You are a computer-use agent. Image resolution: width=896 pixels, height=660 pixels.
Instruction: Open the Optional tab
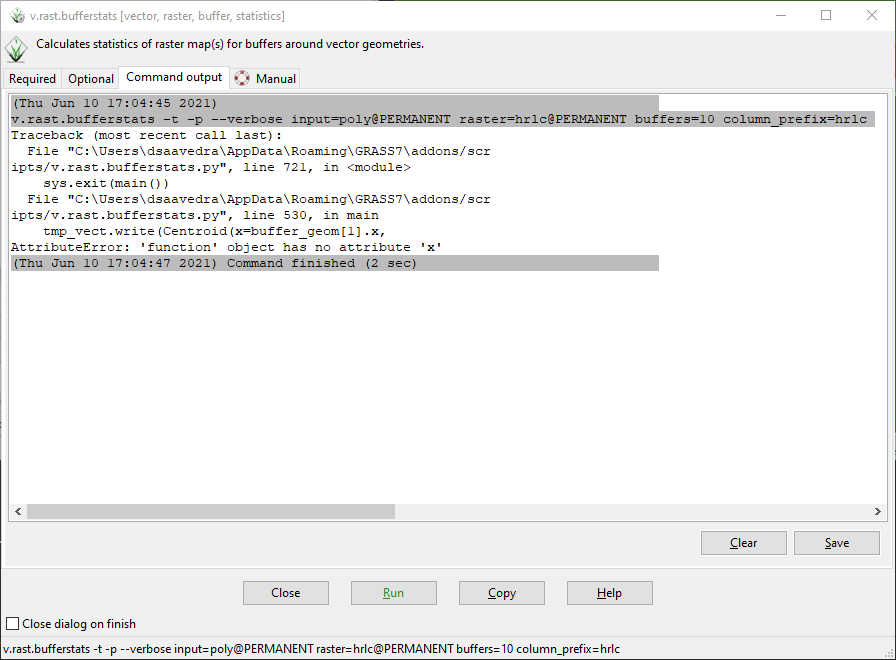coord(90,78)
